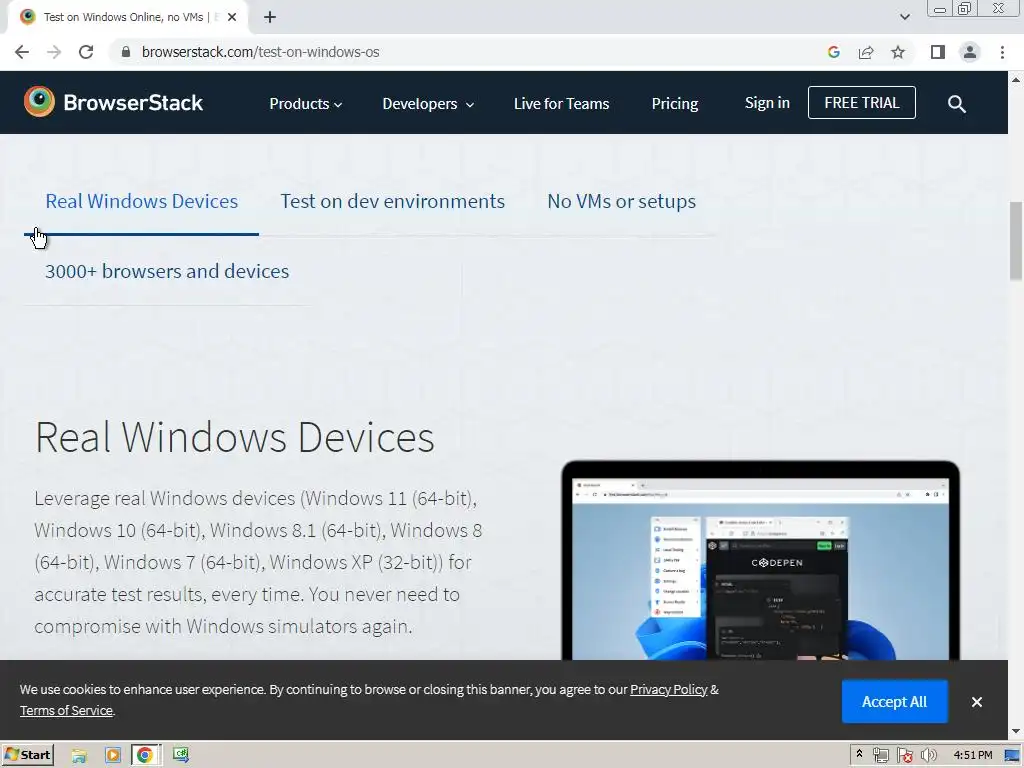Switch to Test on dev environments tab
Screen dimensions: 1024x768
tap(392, 201)
